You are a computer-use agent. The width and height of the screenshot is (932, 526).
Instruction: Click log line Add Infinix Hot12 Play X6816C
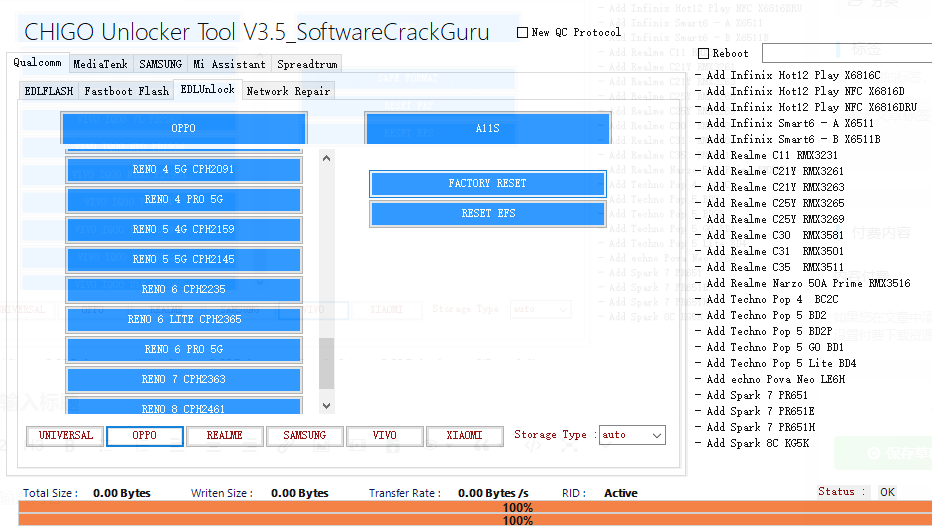(788, 75)
